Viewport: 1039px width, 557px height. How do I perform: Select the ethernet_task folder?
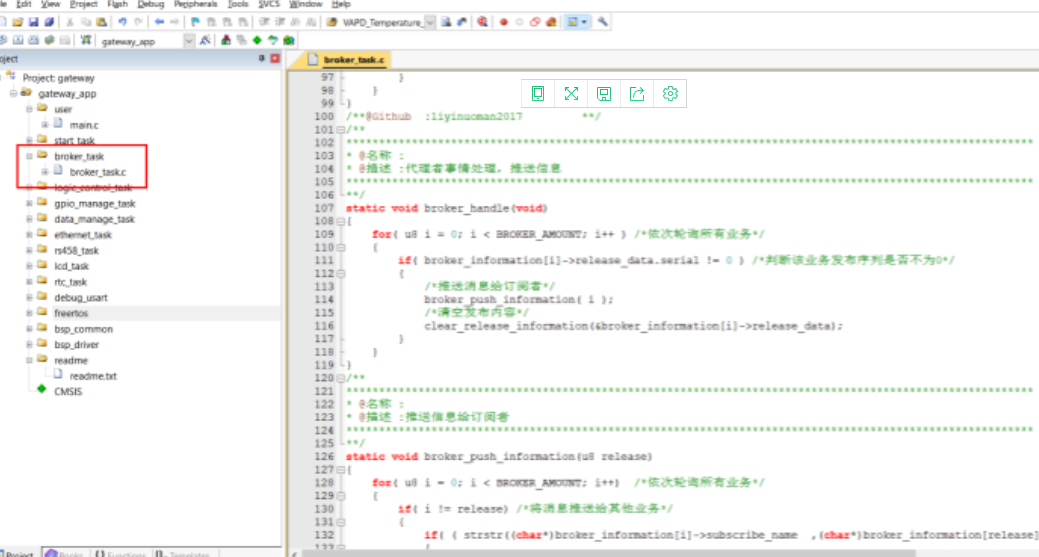coord(83,235)
